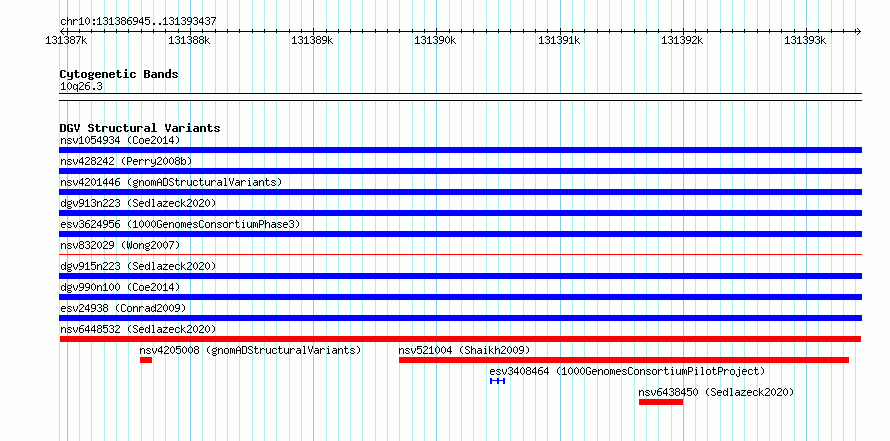Viewport: 890px width, 441px height.
Task: Select the blue bar under dgv913n223
Action: [x=460, y=213]
